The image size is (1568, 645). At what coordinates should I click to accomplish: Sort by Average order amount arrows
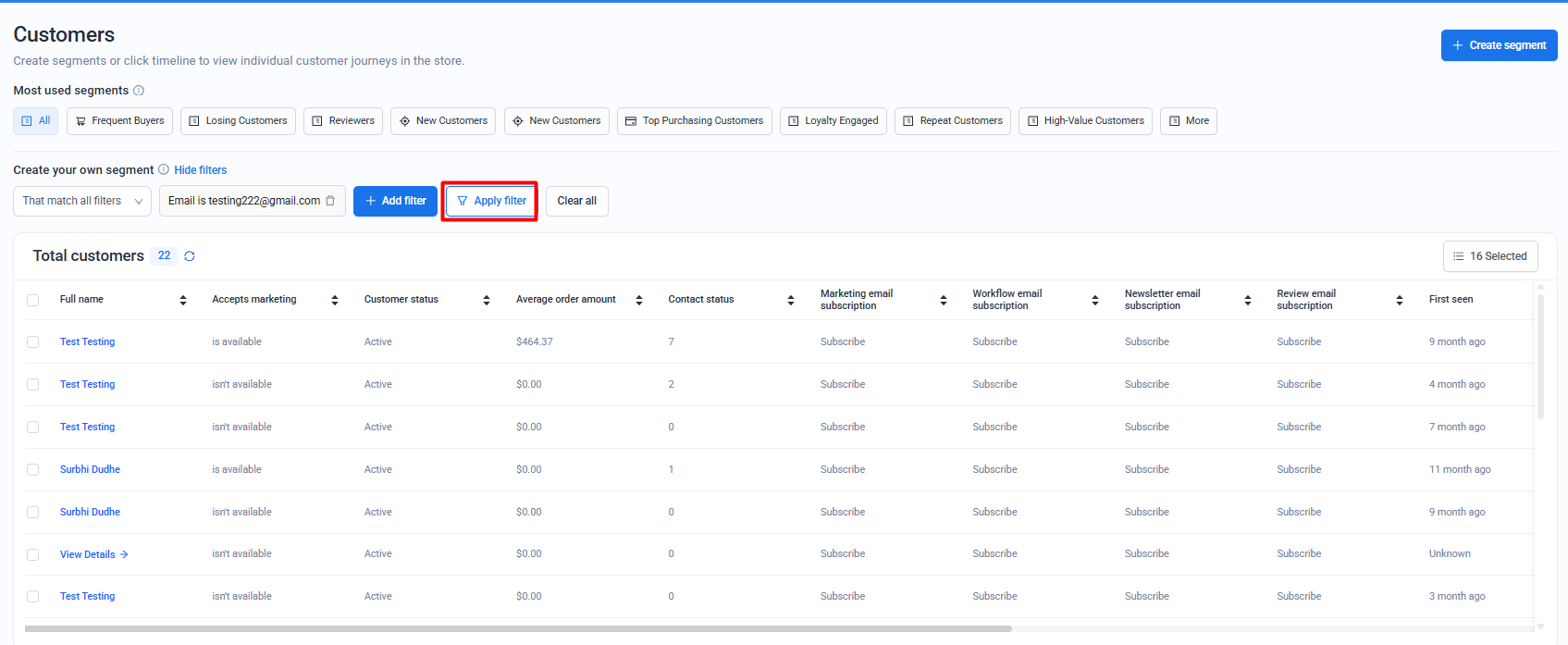[x=639, y=300]
